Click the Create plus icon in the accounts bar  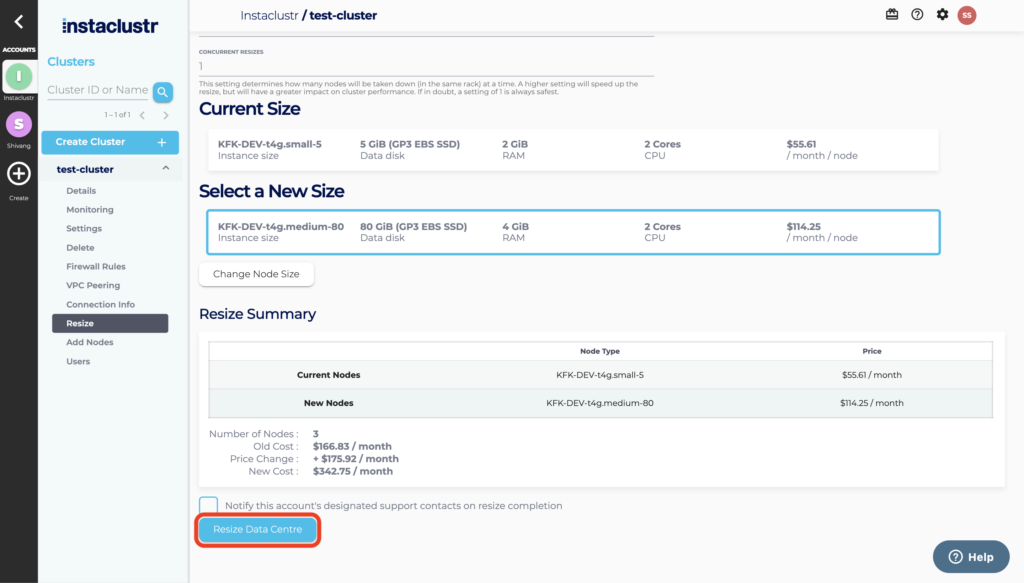(19, 174)
